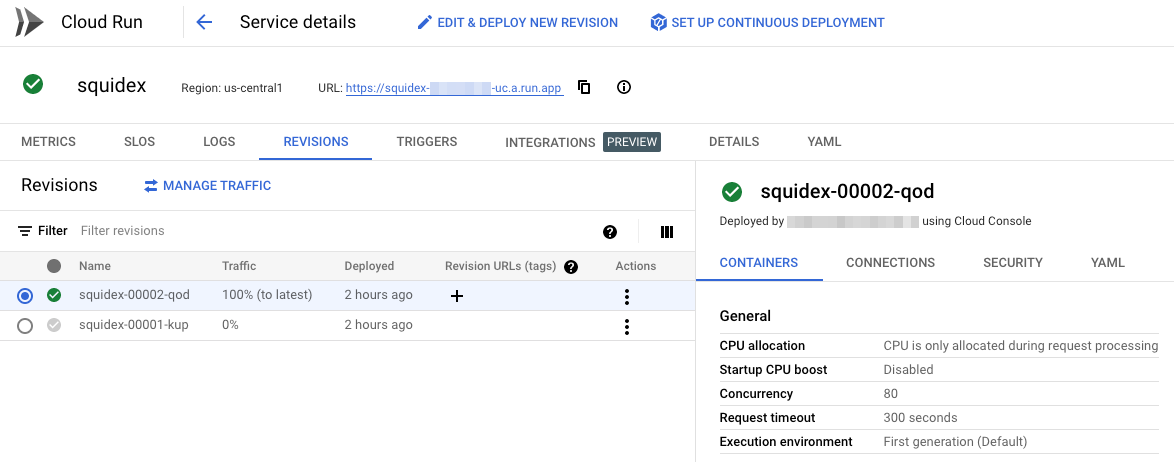Click status column header circle icon
The height and width of the screenshot is (462, 1174).
pyautogui.click(x=54, y=266)
